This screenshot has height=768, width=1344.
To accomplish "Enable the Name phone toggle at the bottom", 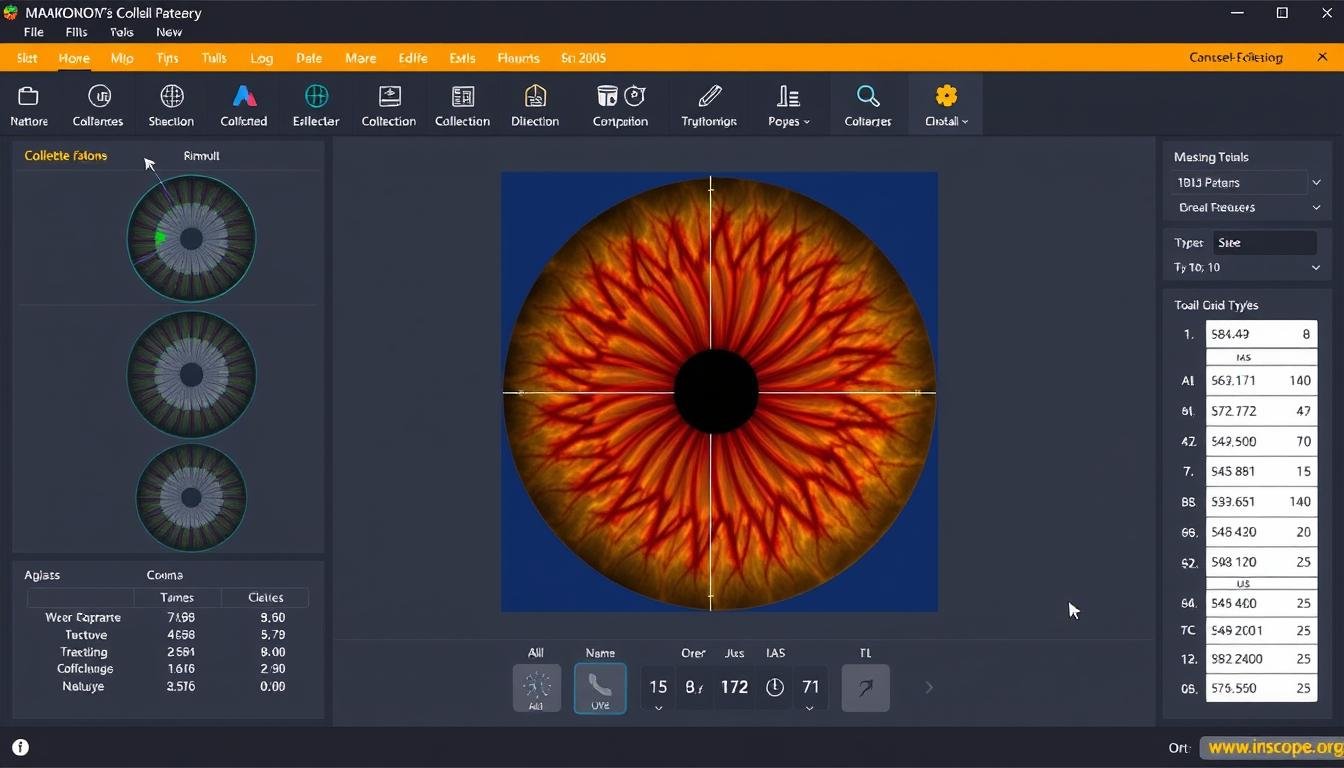I will click(600, 687).
